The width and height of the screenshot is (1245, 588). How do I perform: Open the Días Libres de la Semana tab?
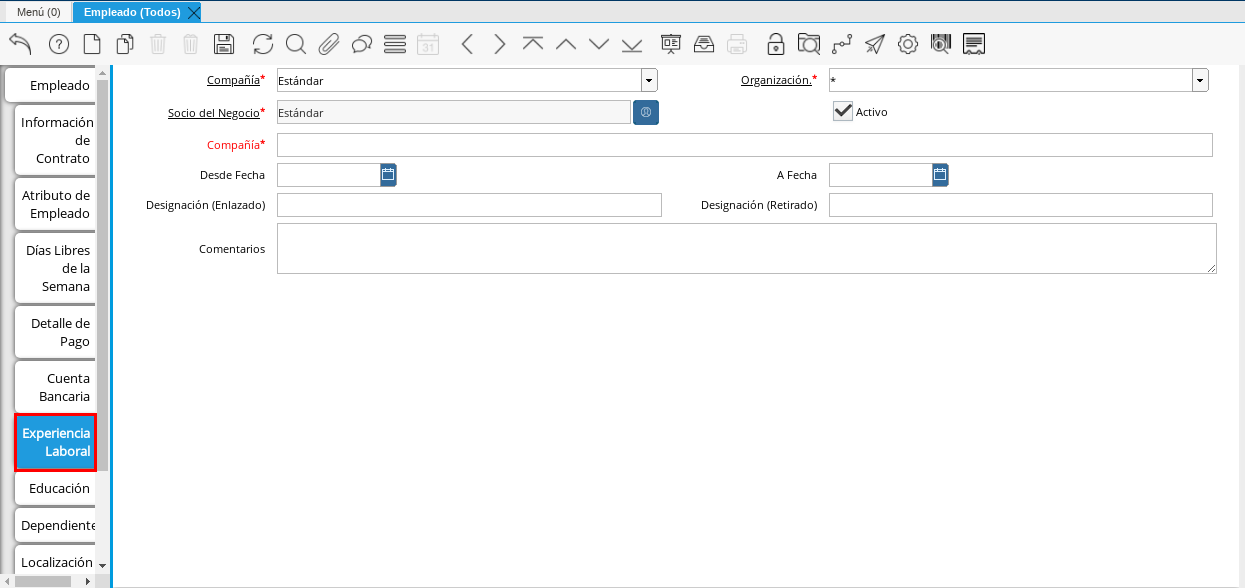click(55, 268)
